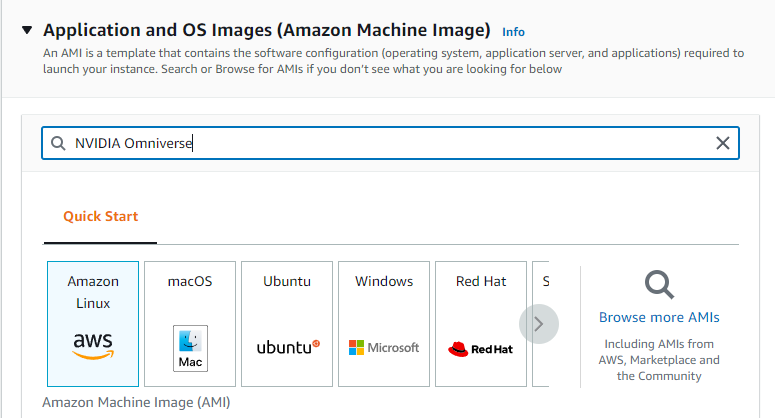The height and width of the screenshot is (418, 775).
Task: Click the next arrow to show more OS tiles
Action: [539, 324]
